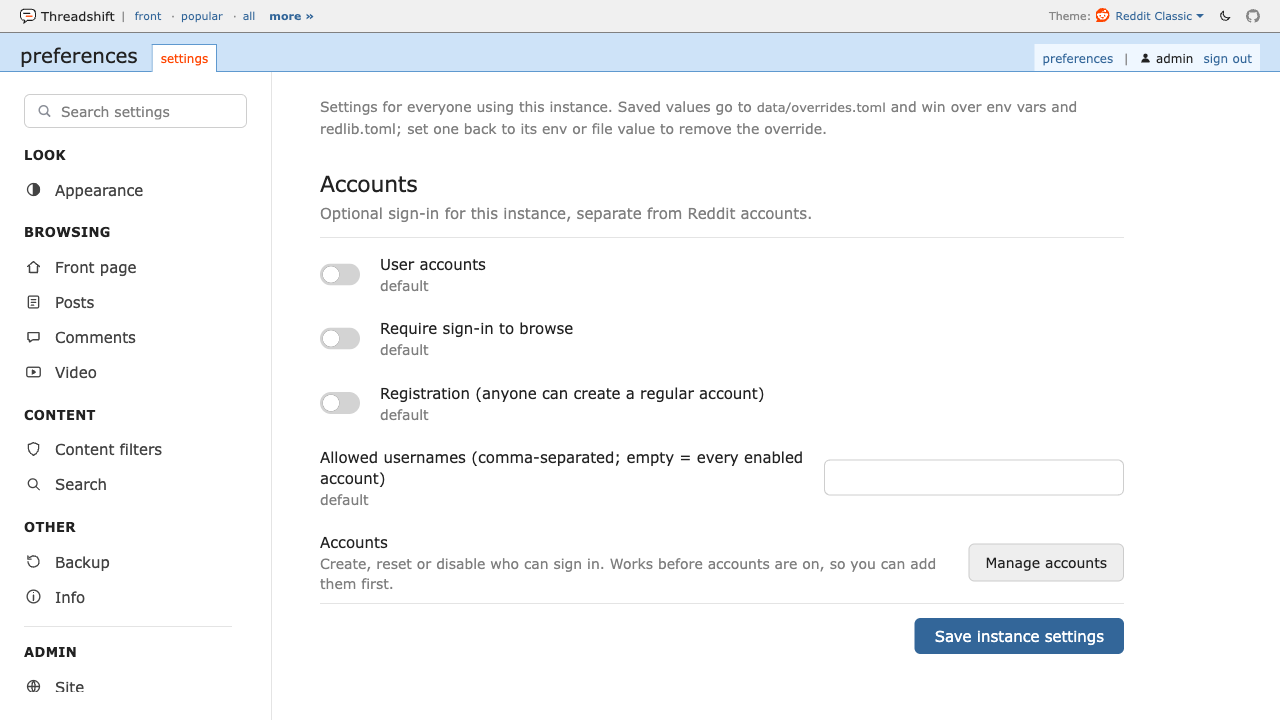The image size is (1280, 720).
Task: Open Appearance via its half-circle icon
Action: [x=34, y=190]
